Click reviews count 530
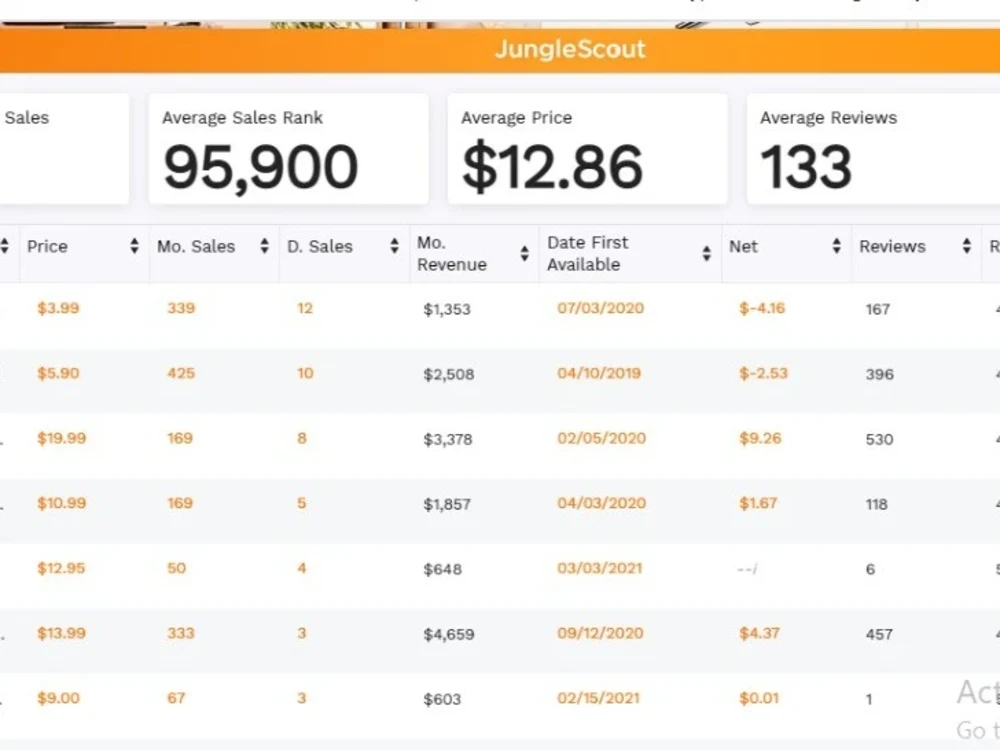This screenshot has height=750, width=1000. [879, 439]
